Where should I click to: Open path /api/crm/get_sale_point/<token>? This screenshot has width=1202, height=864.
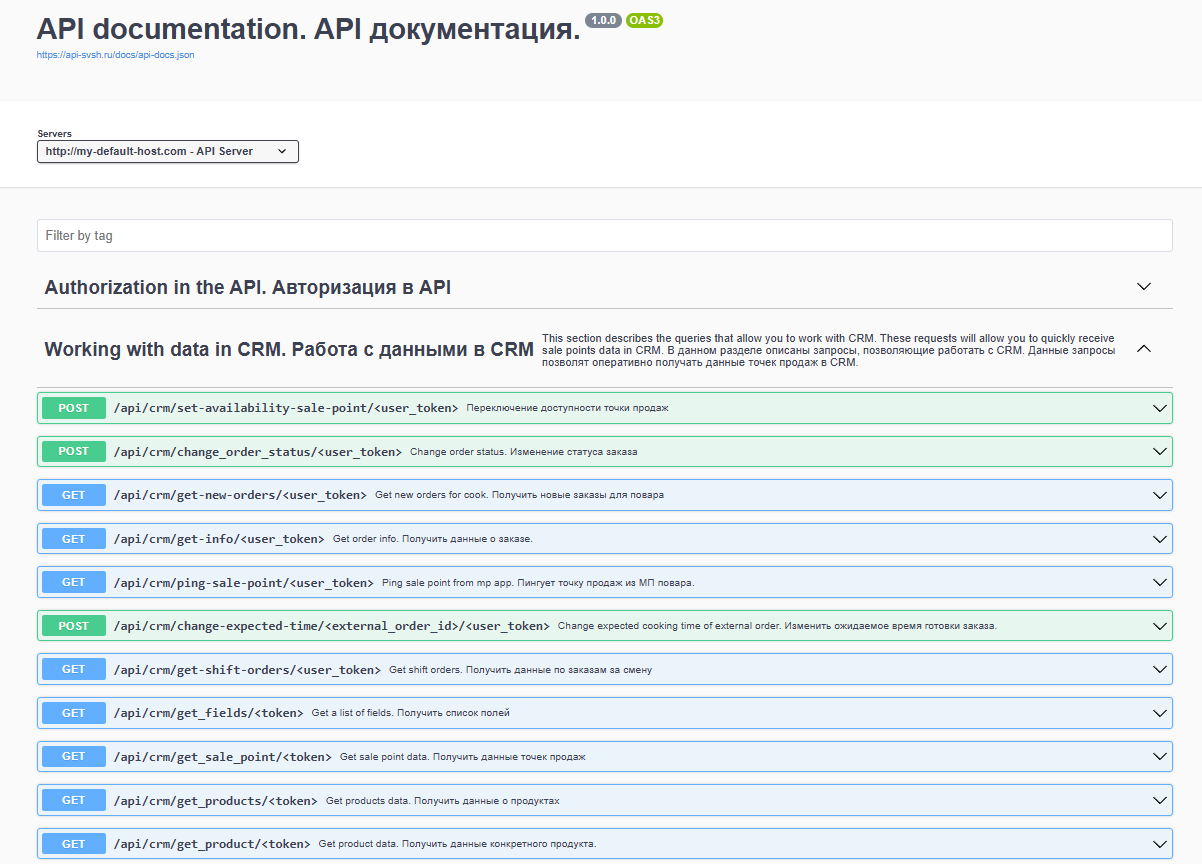point(223,757)
